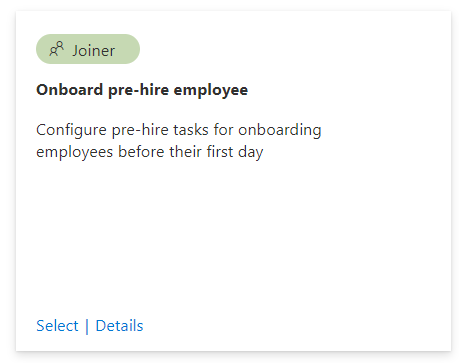Click the Joiner label text
This screenshot has height=363, width=459.
point(94,51)
